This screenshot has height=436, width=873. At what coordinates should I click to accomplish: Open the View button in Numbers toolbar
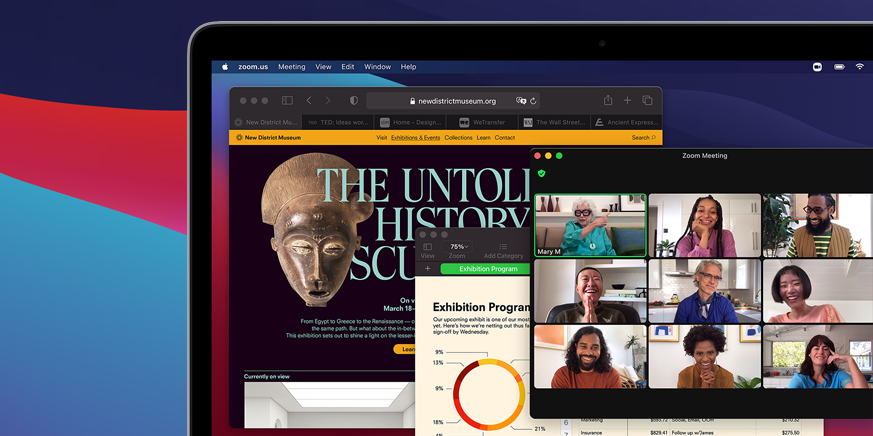coord(428,251)
